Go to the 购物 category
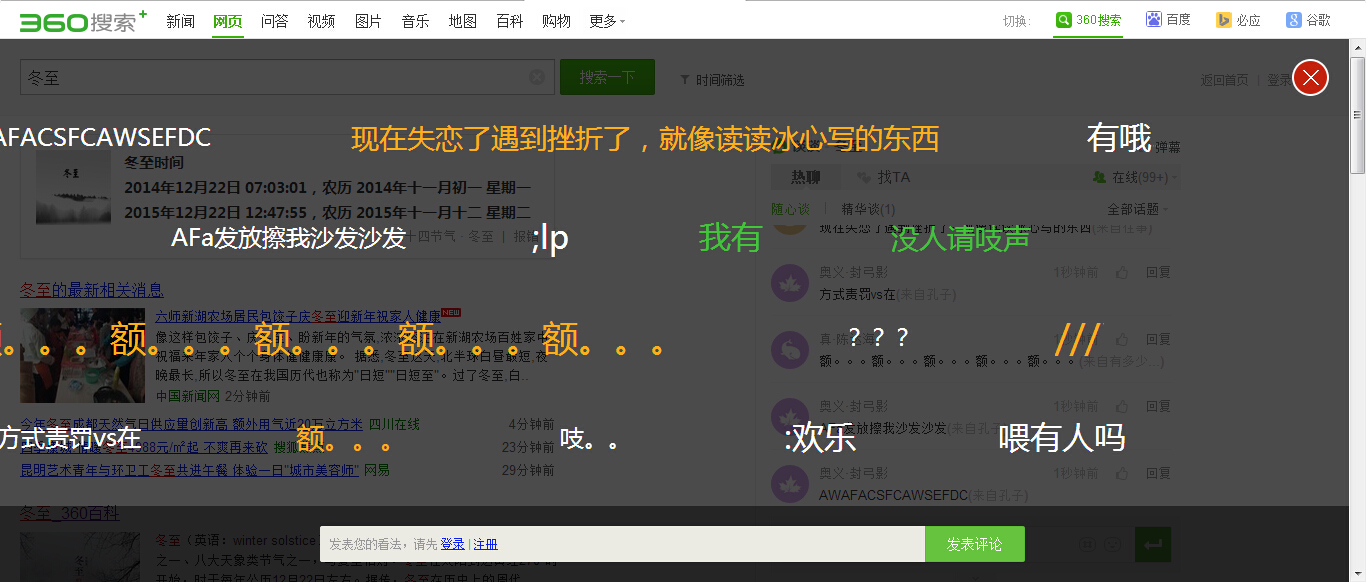 (x=556, y=21)
